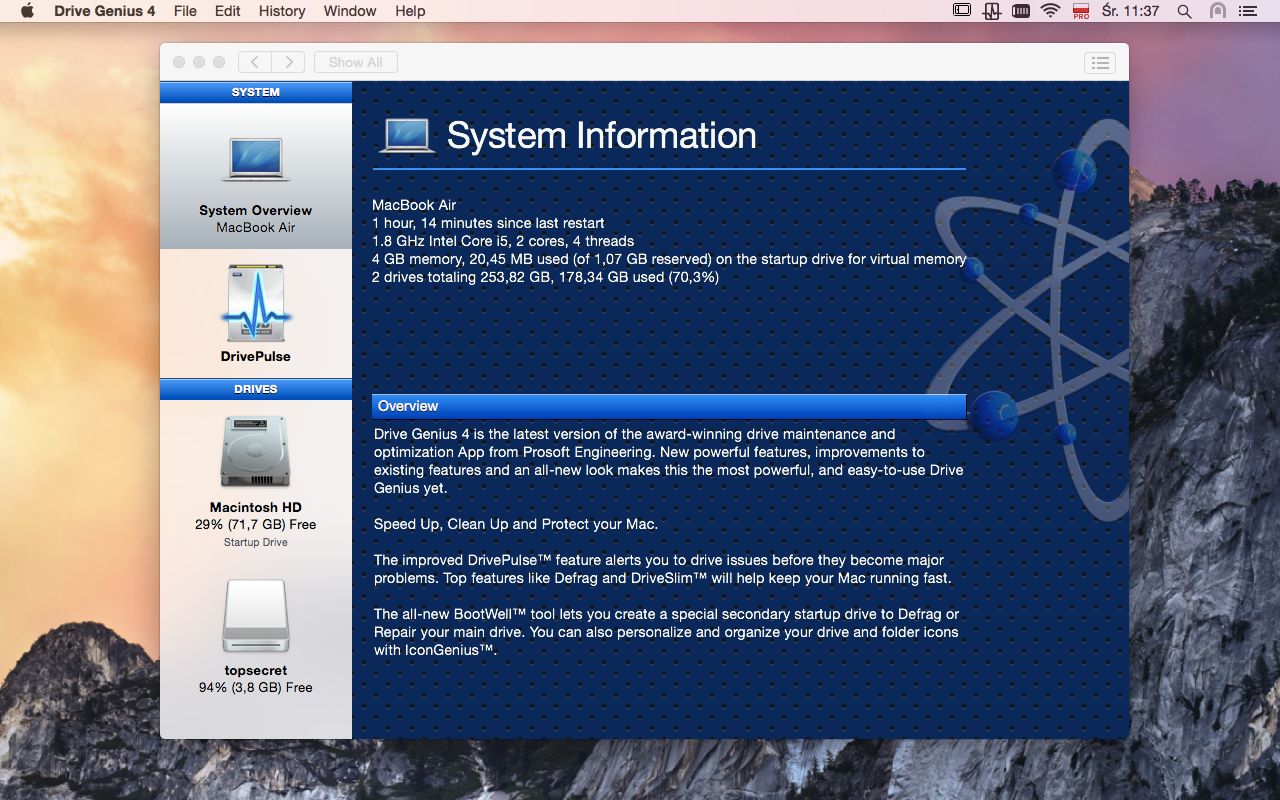Open the Edit menu

(x=228, y=11)
